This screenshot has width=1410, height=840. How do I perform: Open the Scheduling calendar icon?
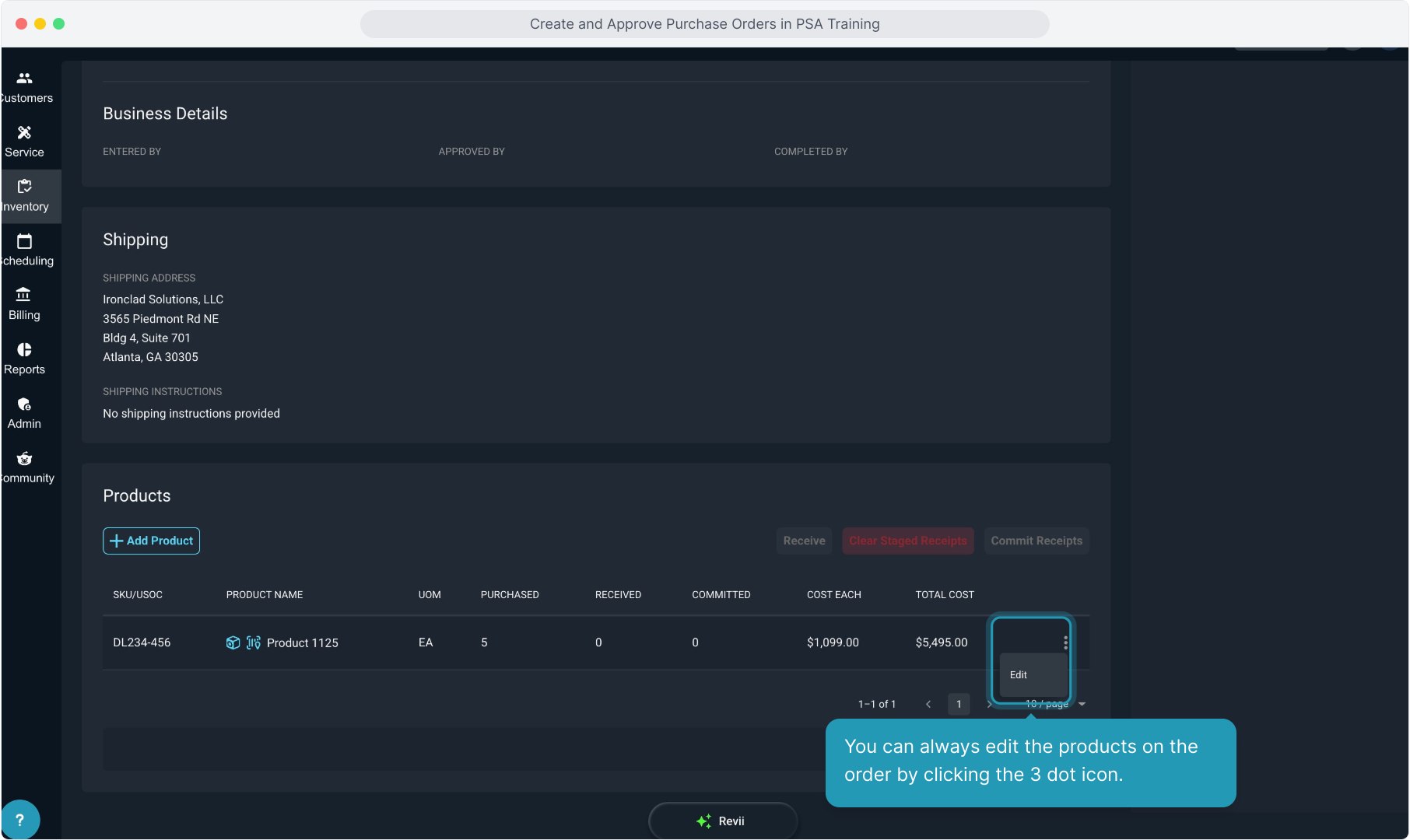(25, 241)
